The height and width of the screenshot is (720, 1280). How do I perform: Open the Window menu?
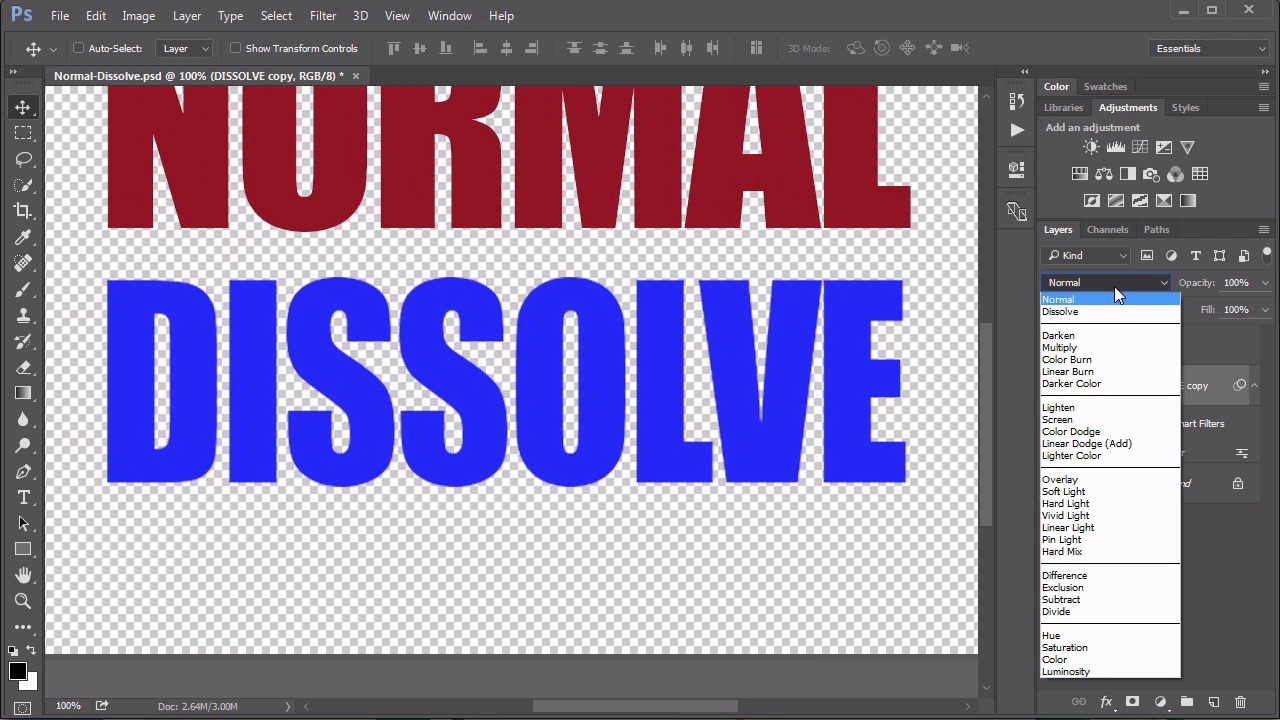pos(450,16)
